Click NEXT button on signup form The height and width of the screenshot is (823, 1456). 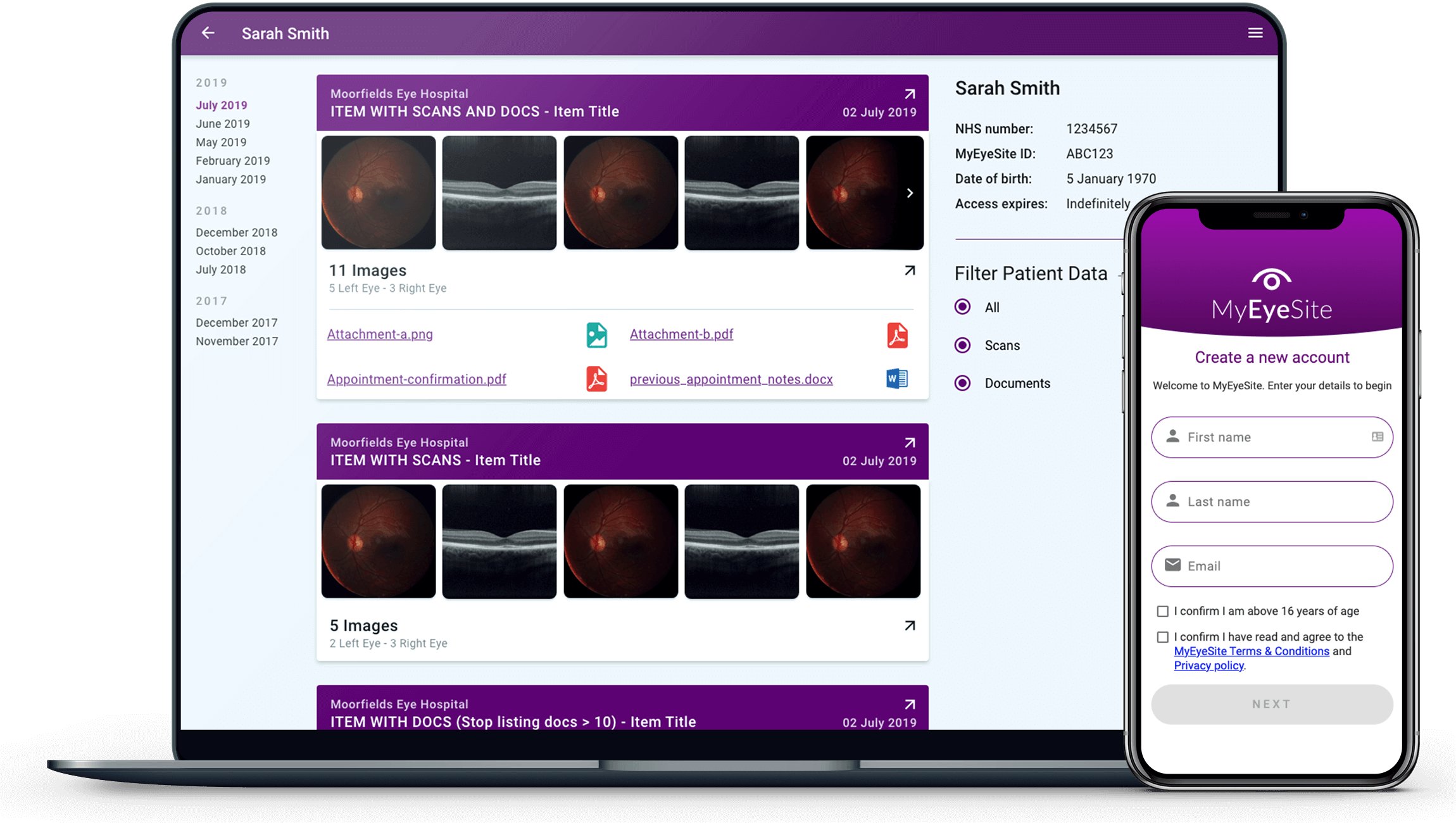point(1271,704)
